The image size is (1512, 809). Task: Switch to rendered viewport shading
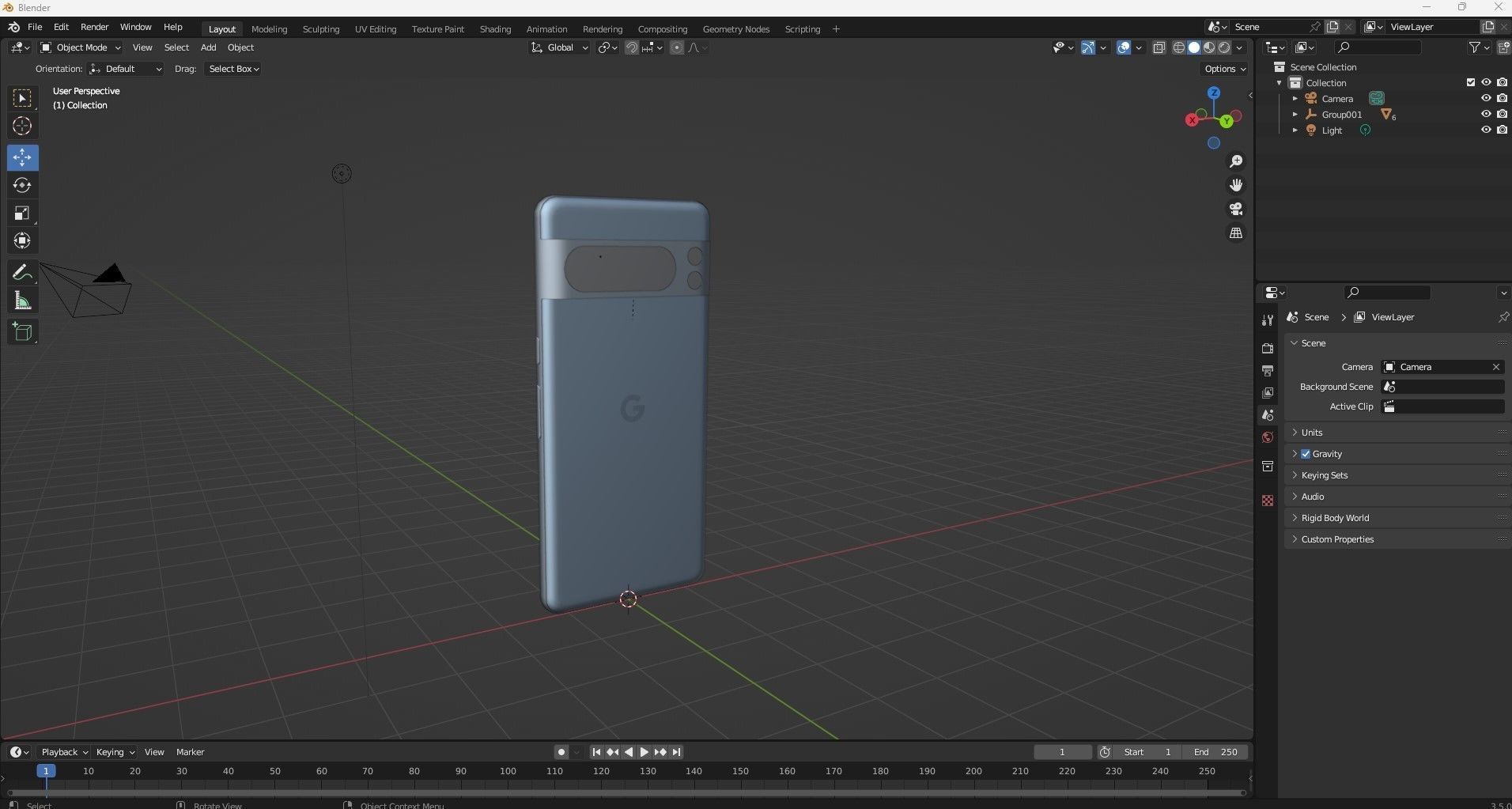[1224, 47]
